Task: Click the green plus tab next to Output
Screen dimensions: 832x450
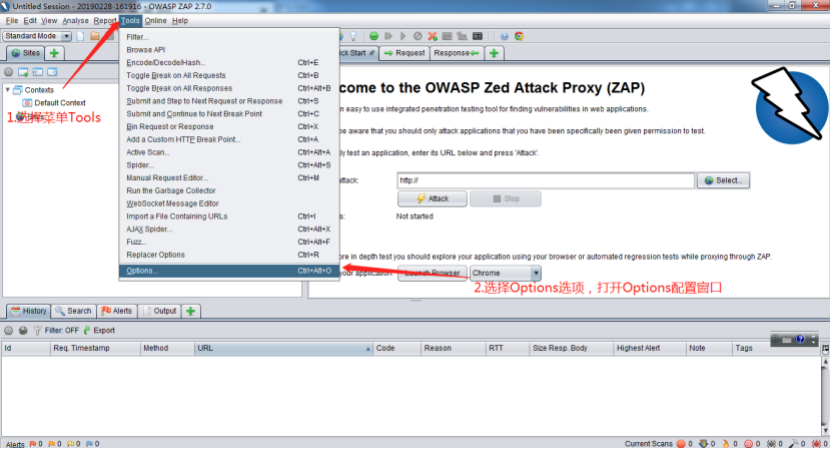Action: click(x=190, y=311)
